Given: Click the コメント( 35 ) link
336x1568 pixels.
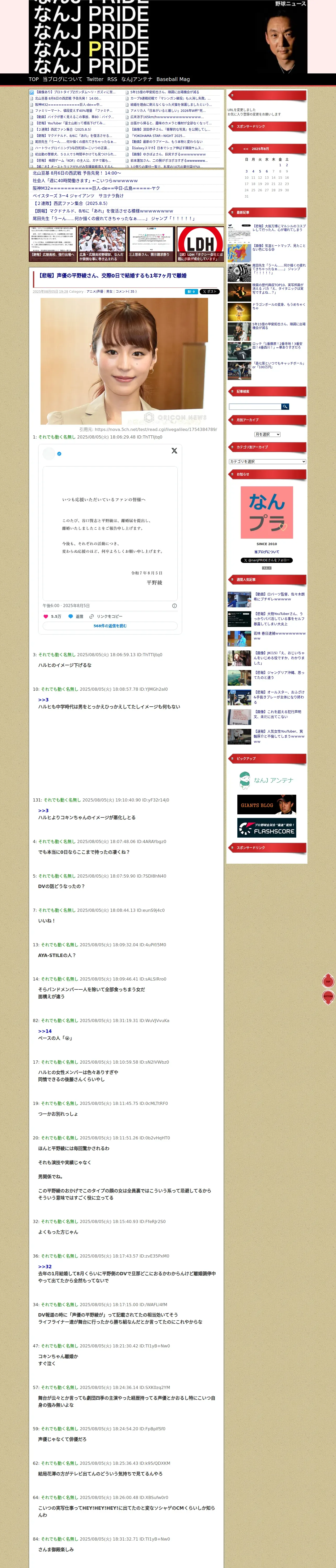Looking at the screenshot, I should (x=126, y=292).
